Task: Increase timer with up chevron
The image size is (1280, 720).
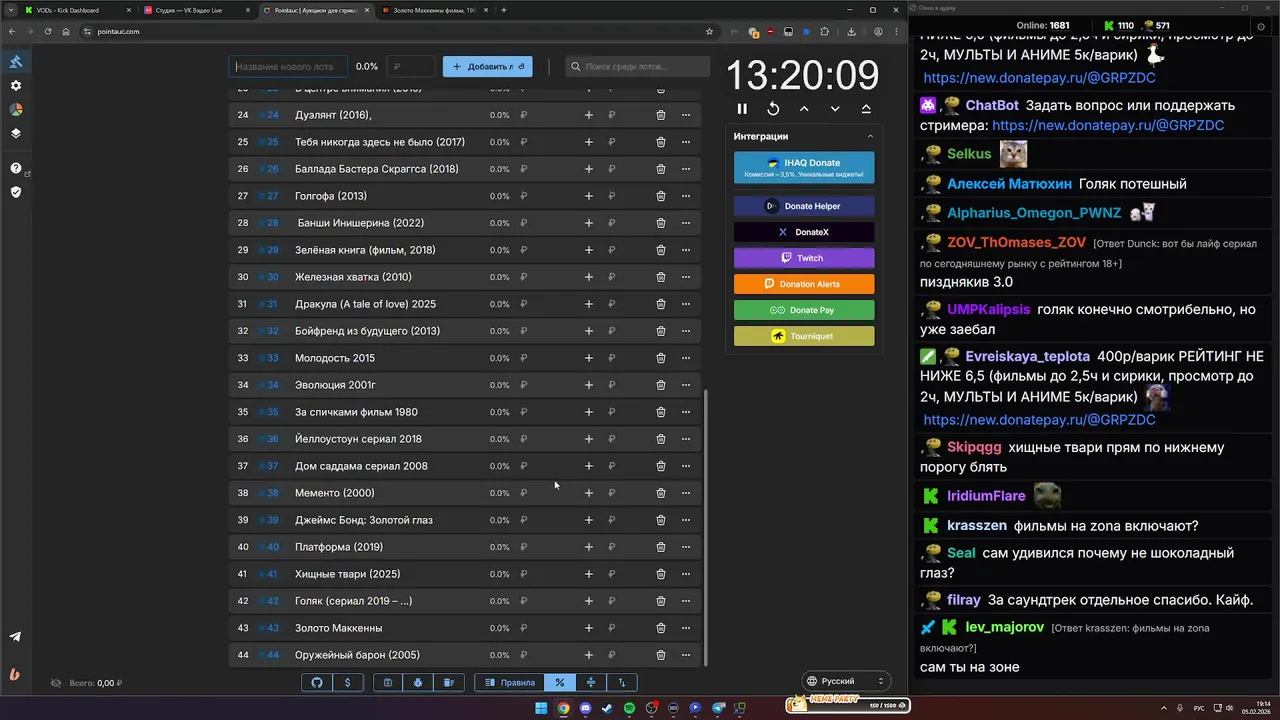Action: click(x=804, y=109)
